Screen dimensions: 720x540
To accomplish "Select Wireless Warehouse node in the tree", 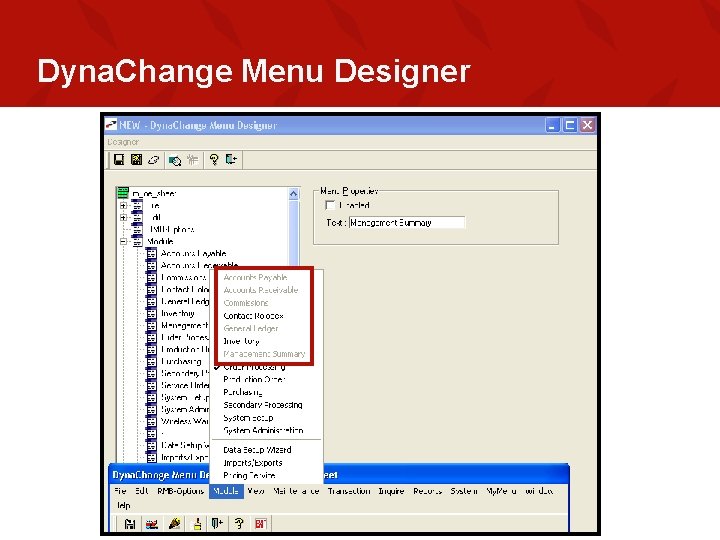I will pyautogui.click(x=185, y=421).
